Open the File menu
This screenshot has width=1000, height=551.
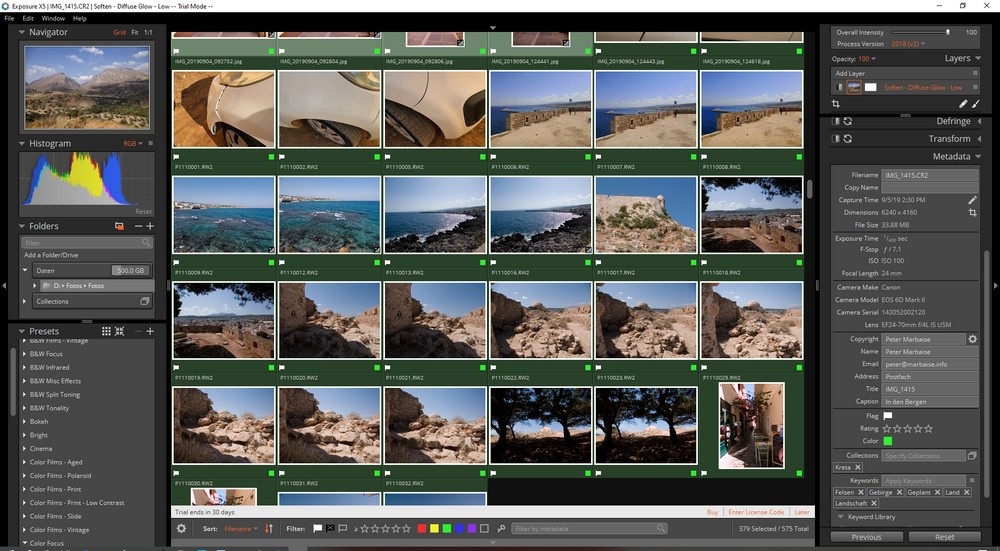click(x=9, y=18)
